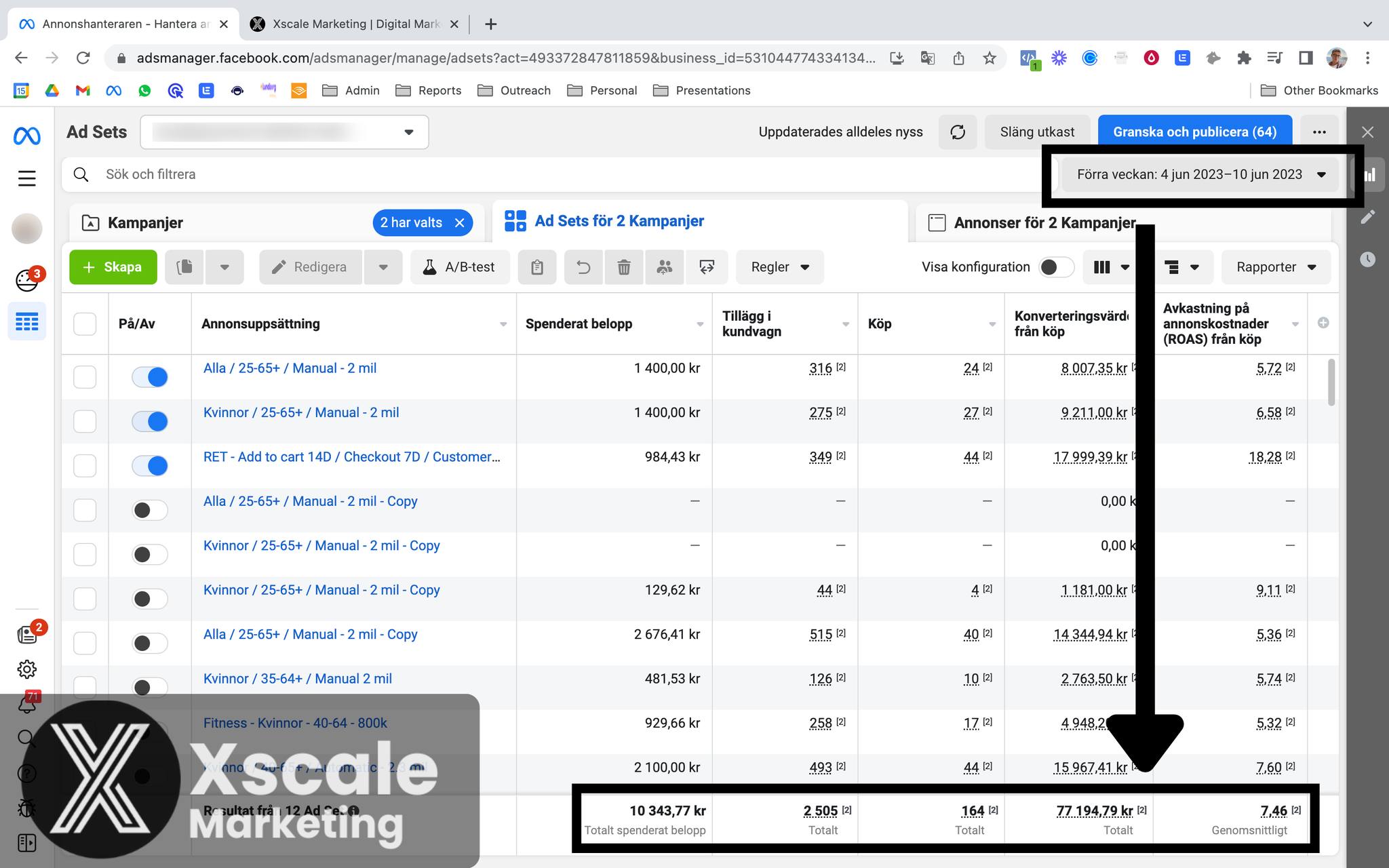
Task: Open the history clock icon on right rail
Action: pyautogui.click(x=1368, y=259)
